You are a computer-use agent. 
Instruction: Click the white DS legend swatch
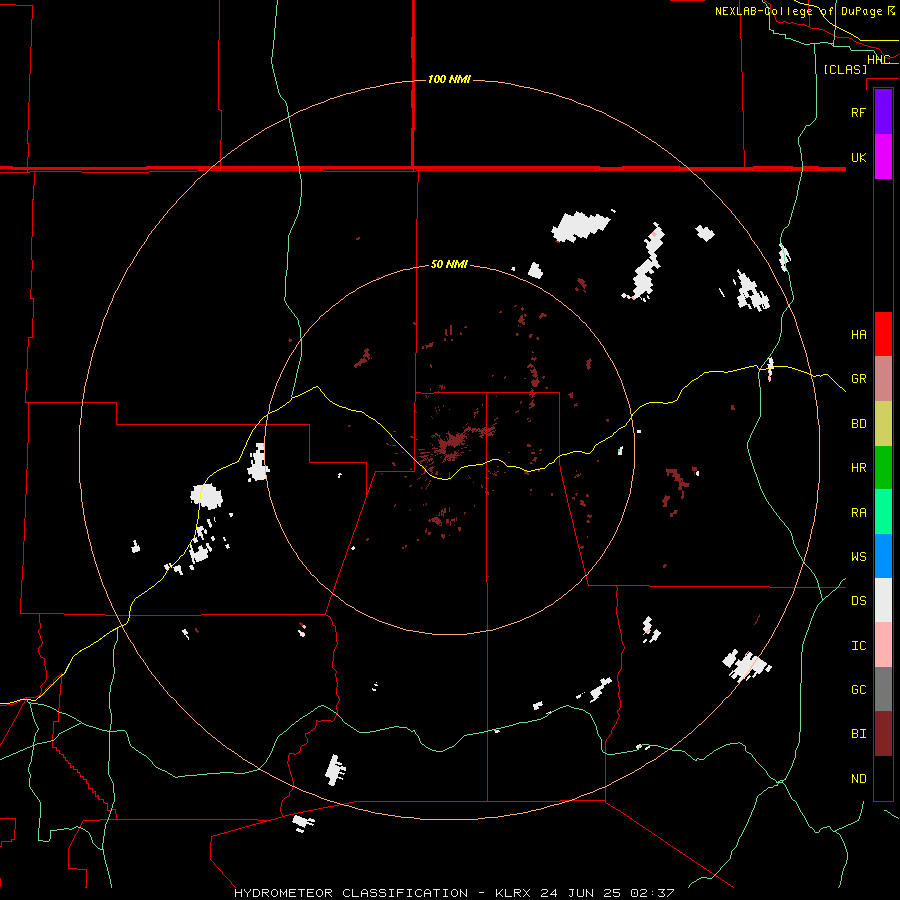click(x=883, y=600)
